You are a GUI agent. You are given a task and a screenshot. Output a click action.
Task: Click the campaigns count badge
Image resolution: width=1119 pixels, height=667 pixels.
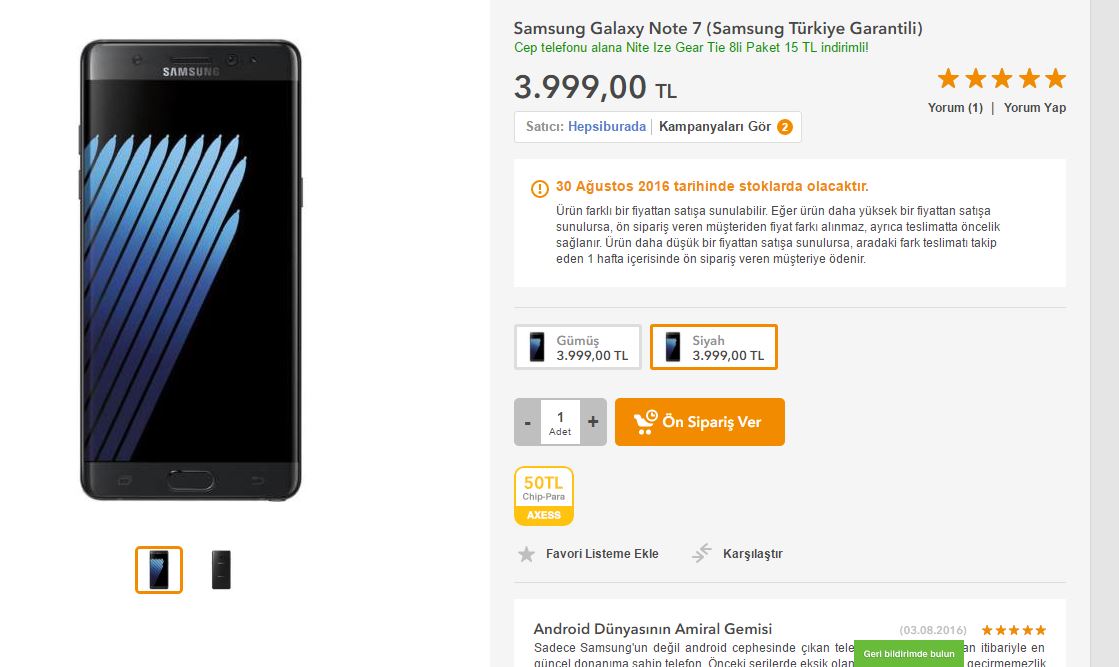[x=785, y=127]
